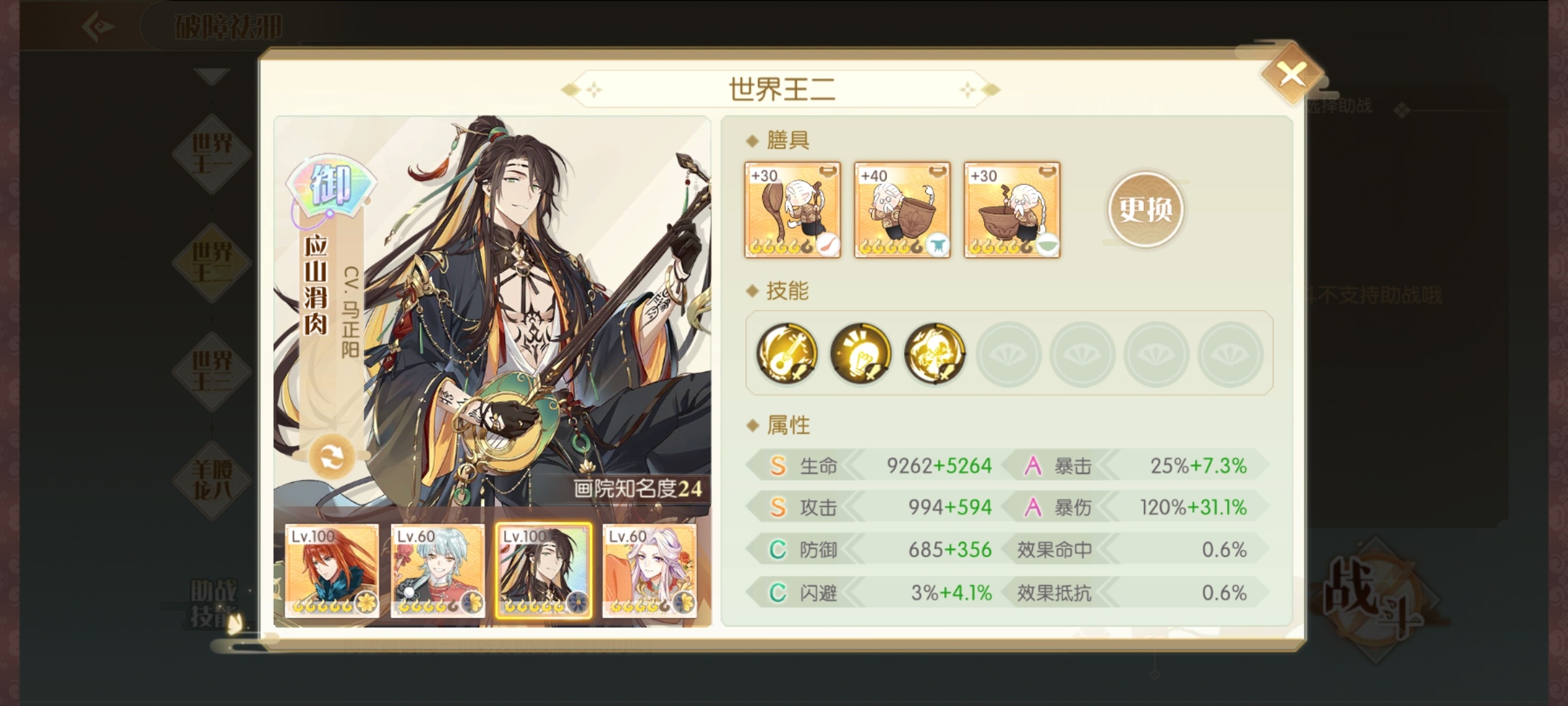
Task: Click the back arrow beside 破障祛邪
Action: [99, 27]
